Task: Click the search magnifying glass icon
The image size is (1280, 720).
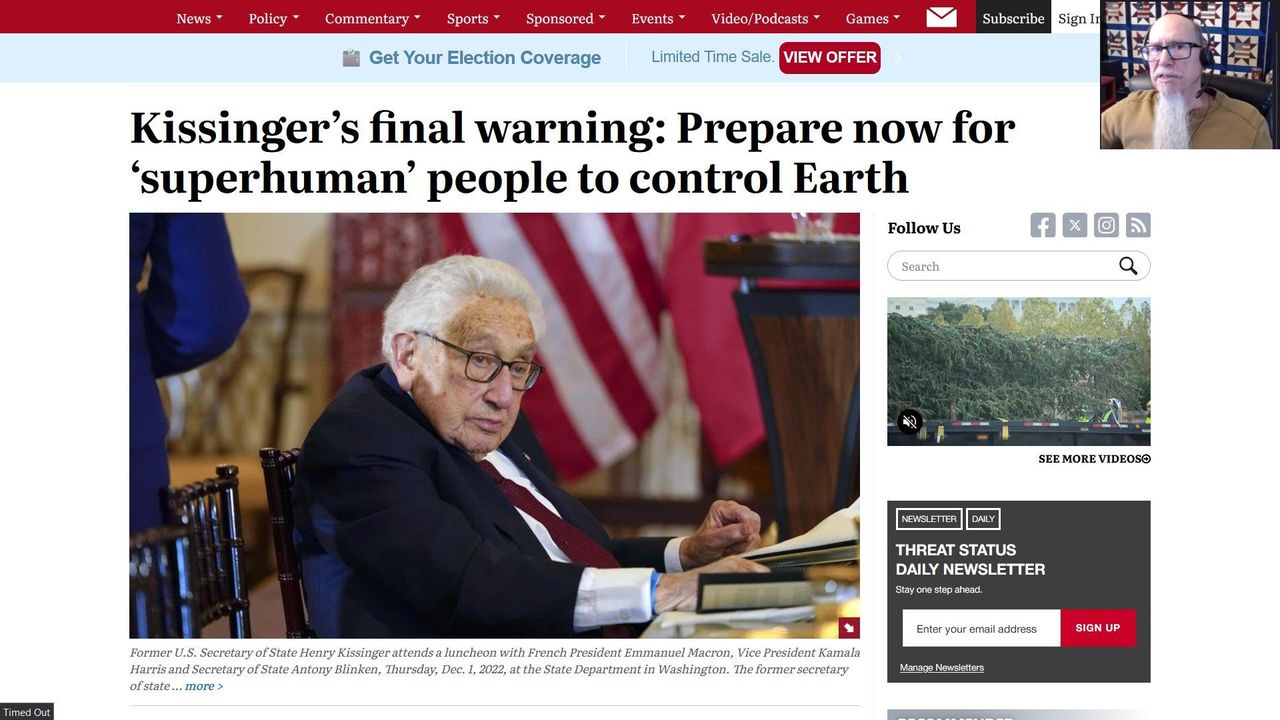Action: click(x=1128, y=266)
